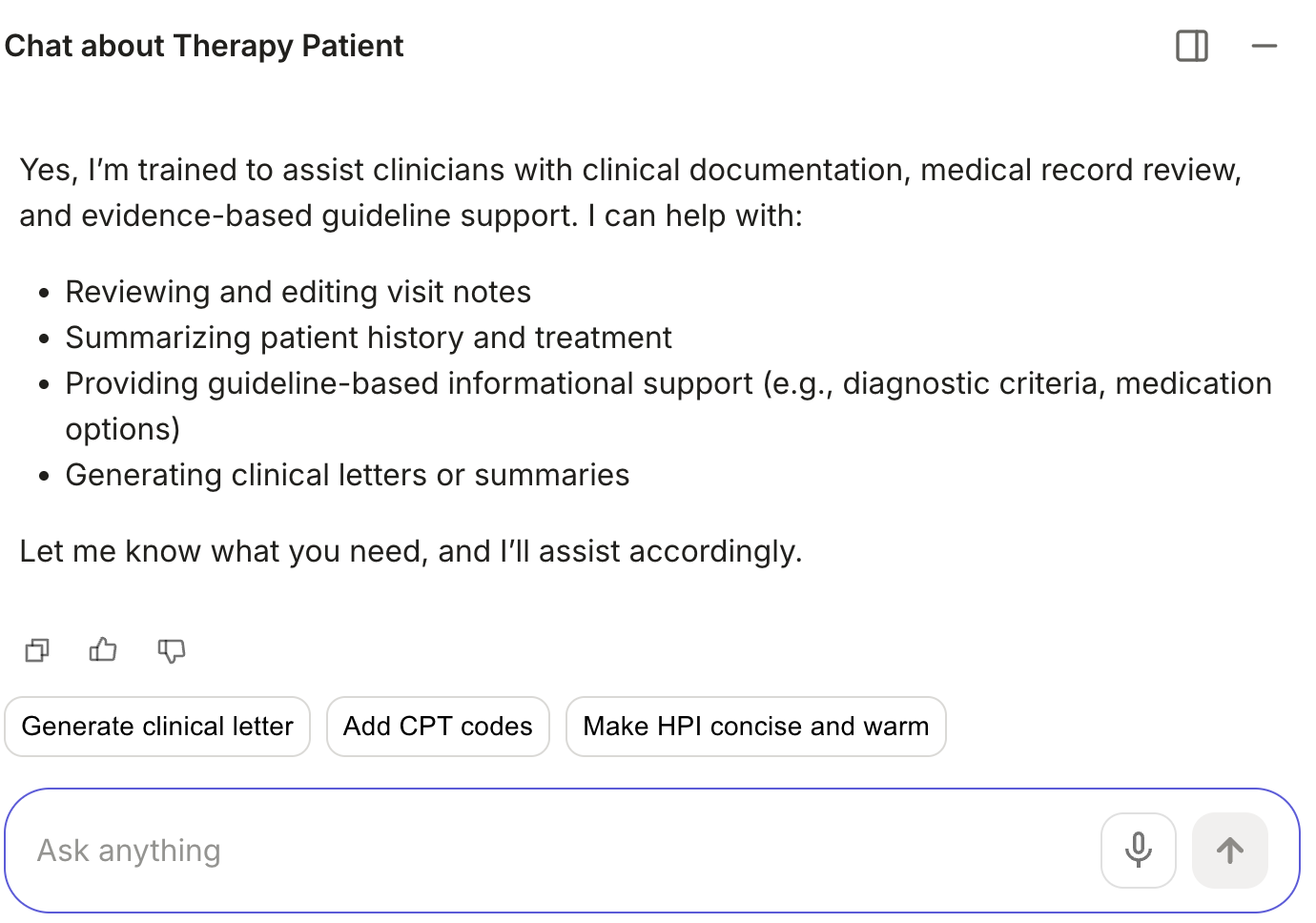Give the response a thumbs down

(x=171, y=652)
